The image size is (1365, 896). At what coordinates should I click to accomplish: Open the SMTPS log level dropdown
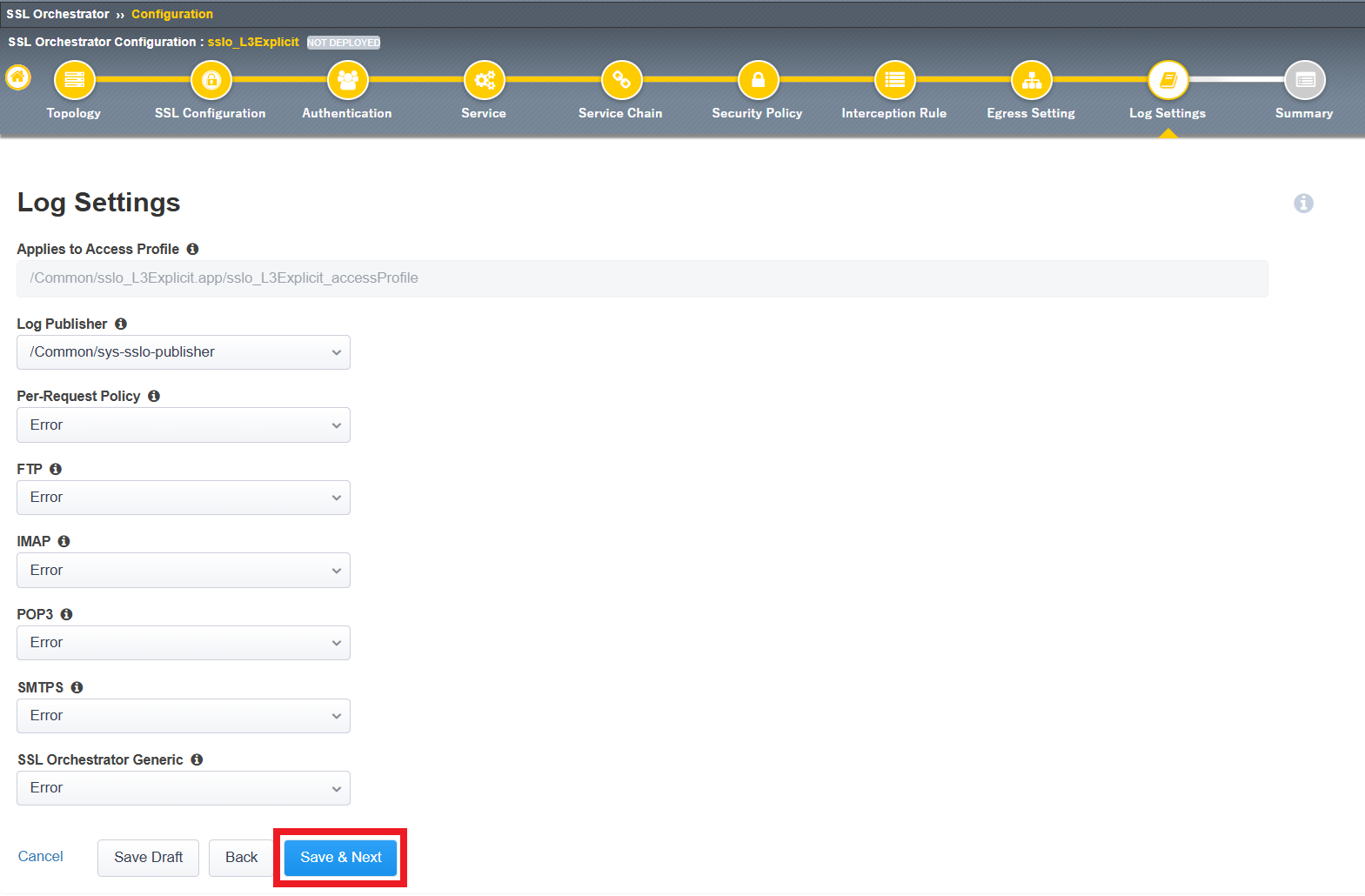pos(184,716)
